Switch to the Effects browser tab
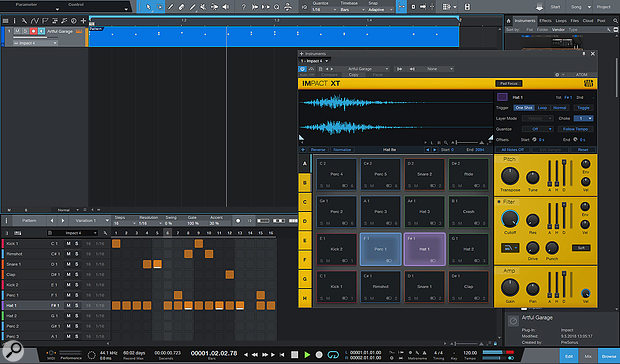The image size is (620, 364). click(x=545, y=21)
